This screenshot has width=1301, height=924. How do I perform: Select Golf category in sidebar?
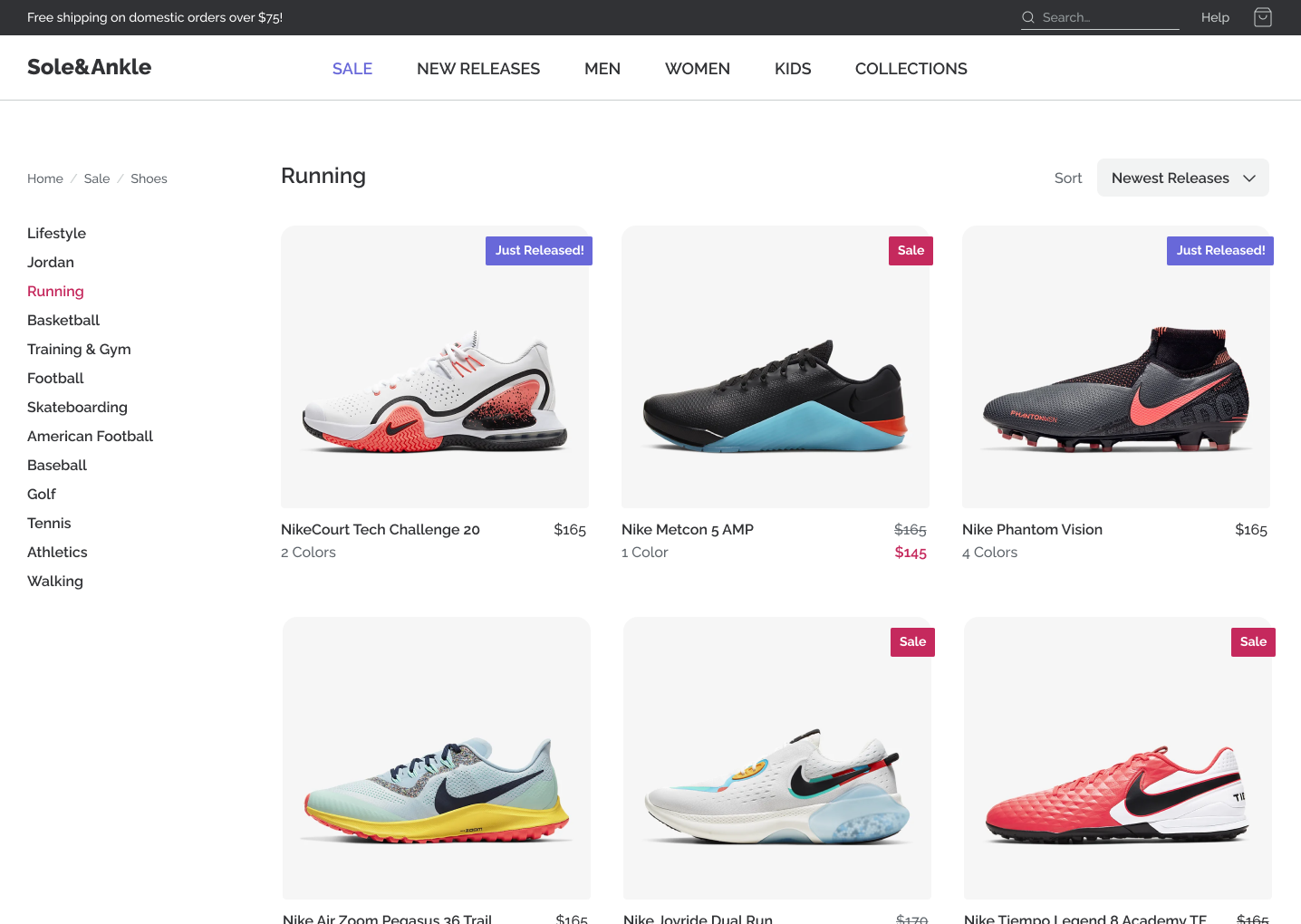click(42, 494)
